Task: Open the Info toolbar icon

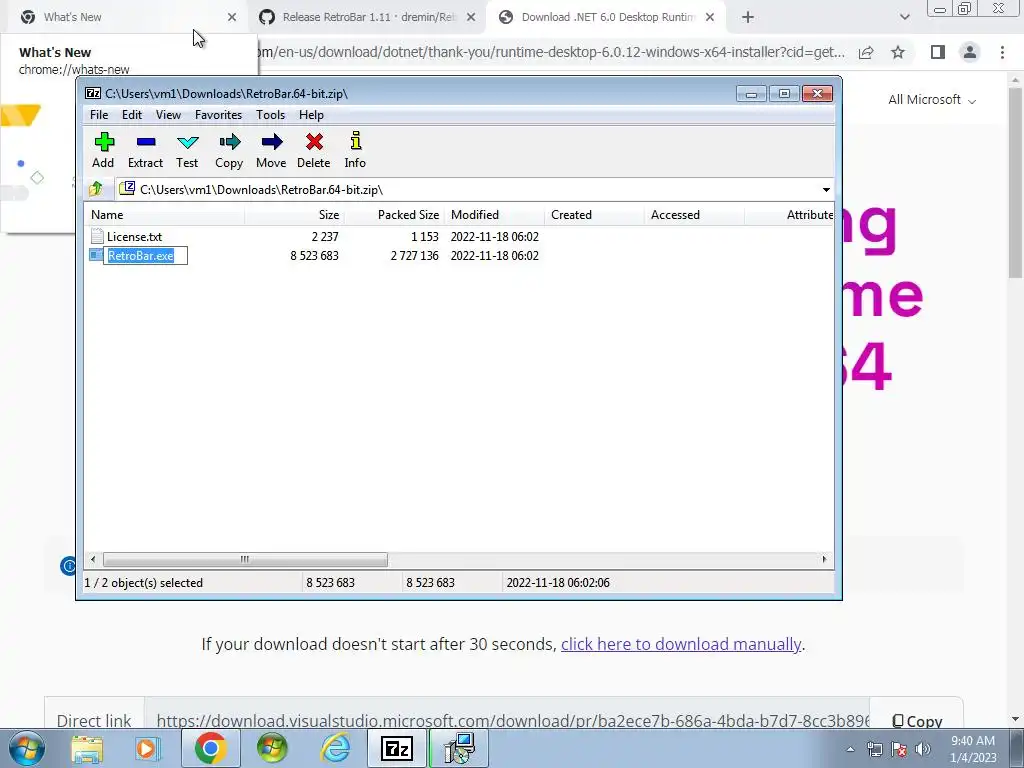Action: pos(355,150)
